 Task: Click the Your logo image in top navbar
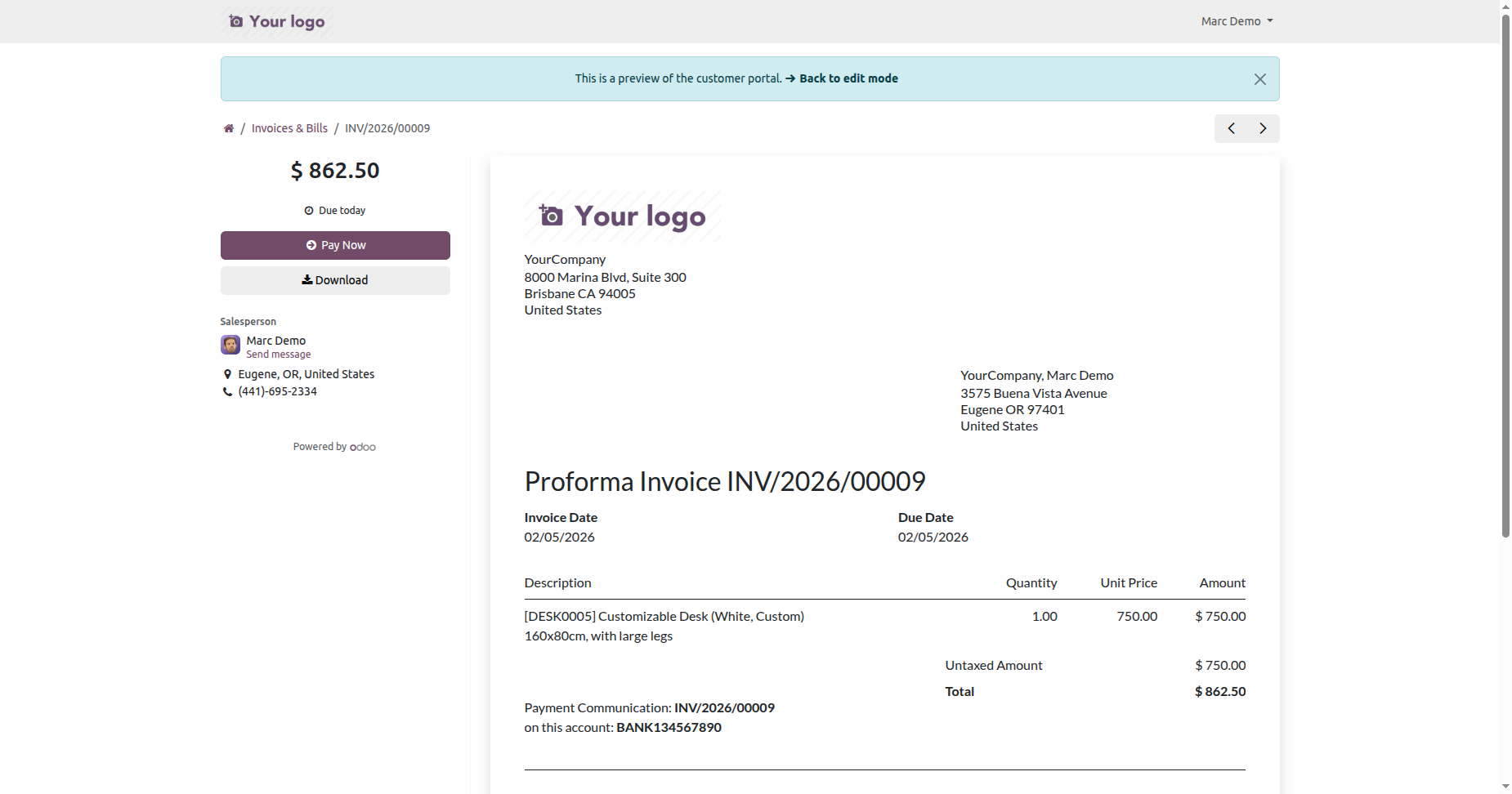coord(277,21)
